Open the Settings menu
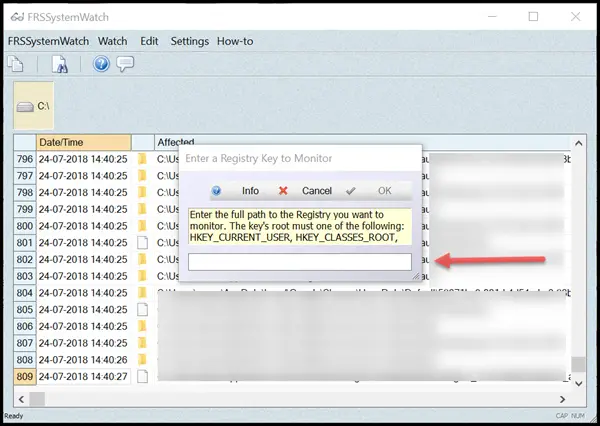 (190, 41)
